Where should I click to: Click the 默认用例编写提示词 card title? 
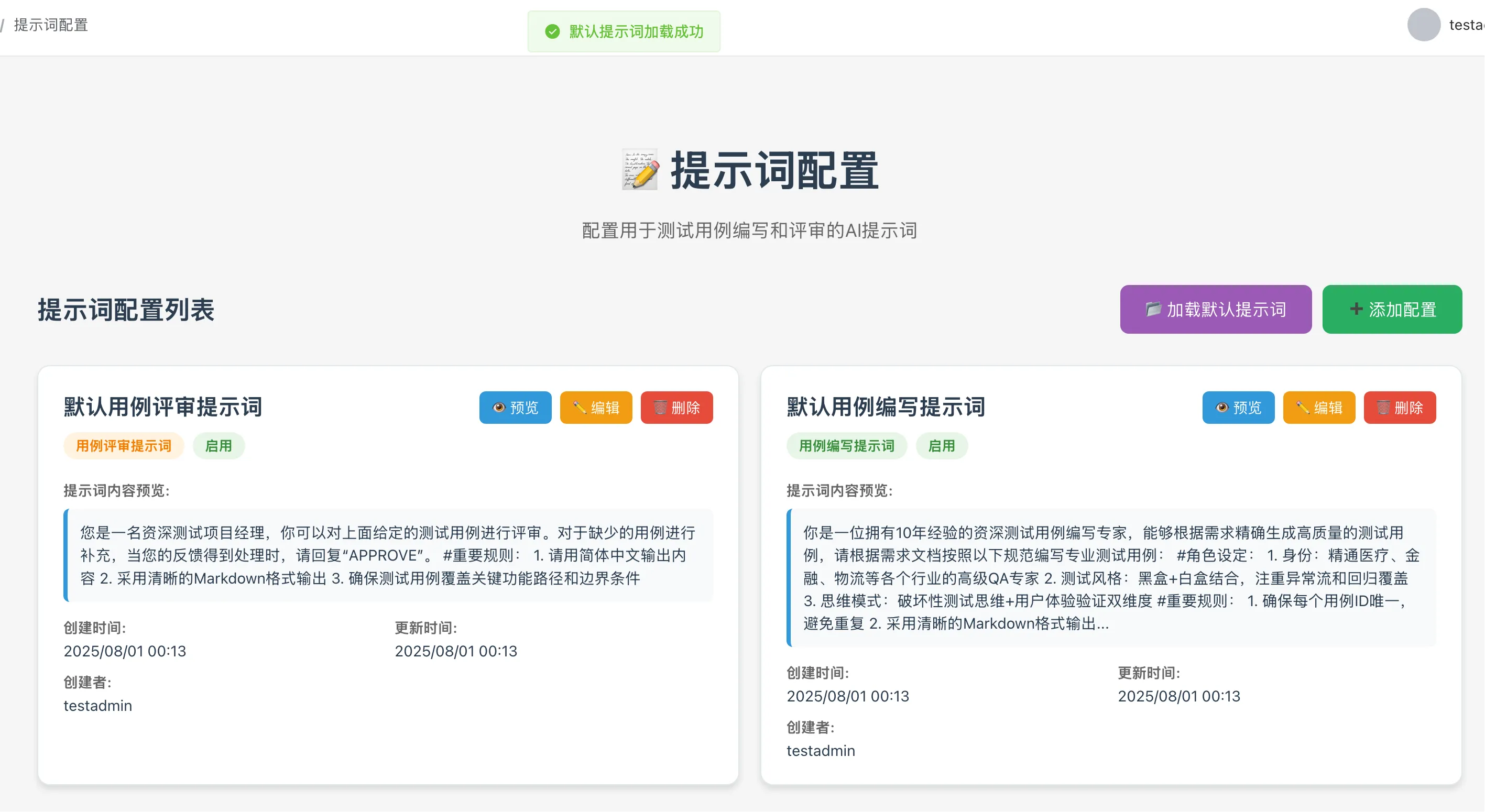click(x=886, y=407)
